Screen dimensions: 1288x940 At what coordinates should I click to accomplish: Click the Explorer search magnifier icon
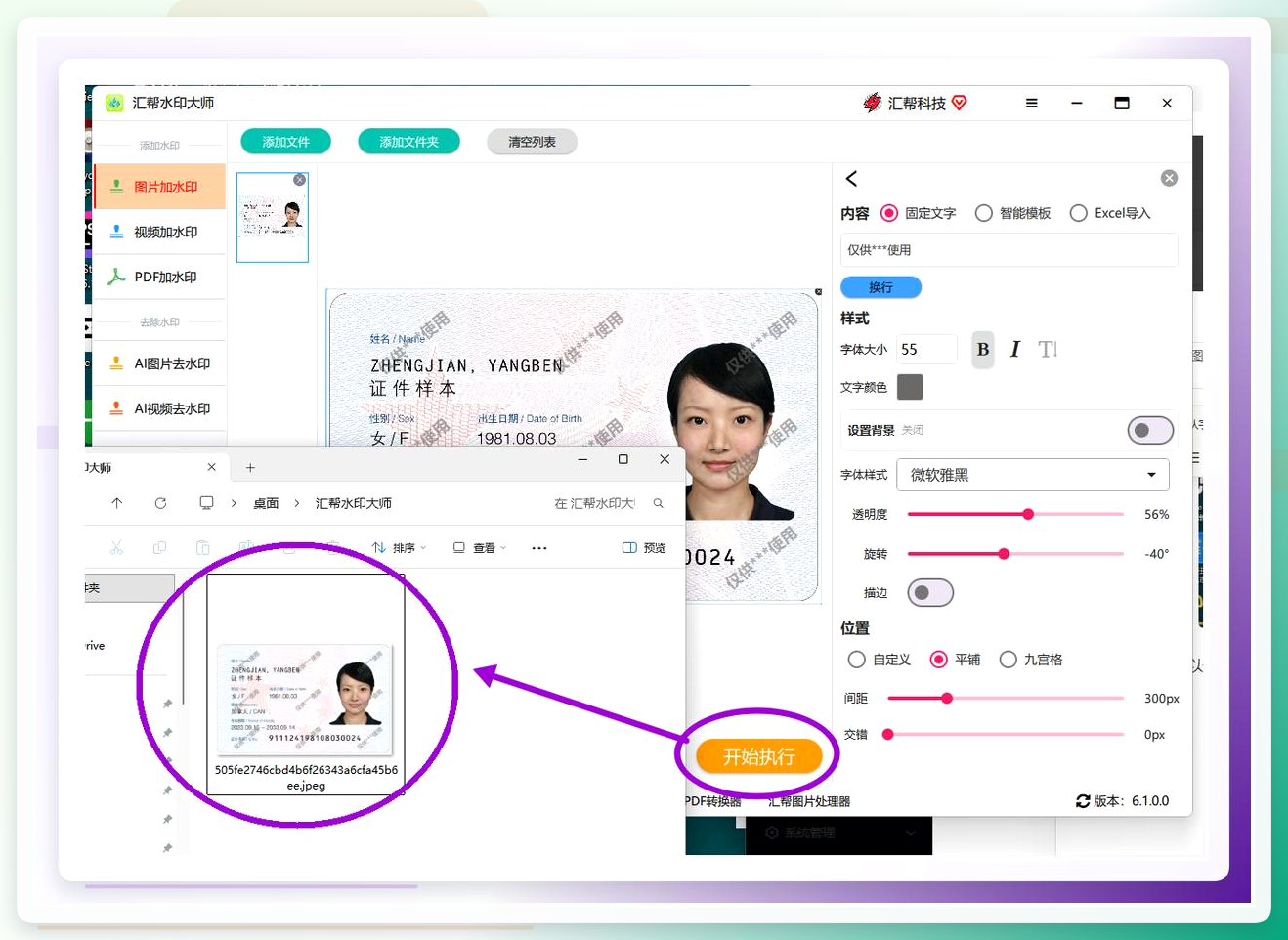coord(659,503)
